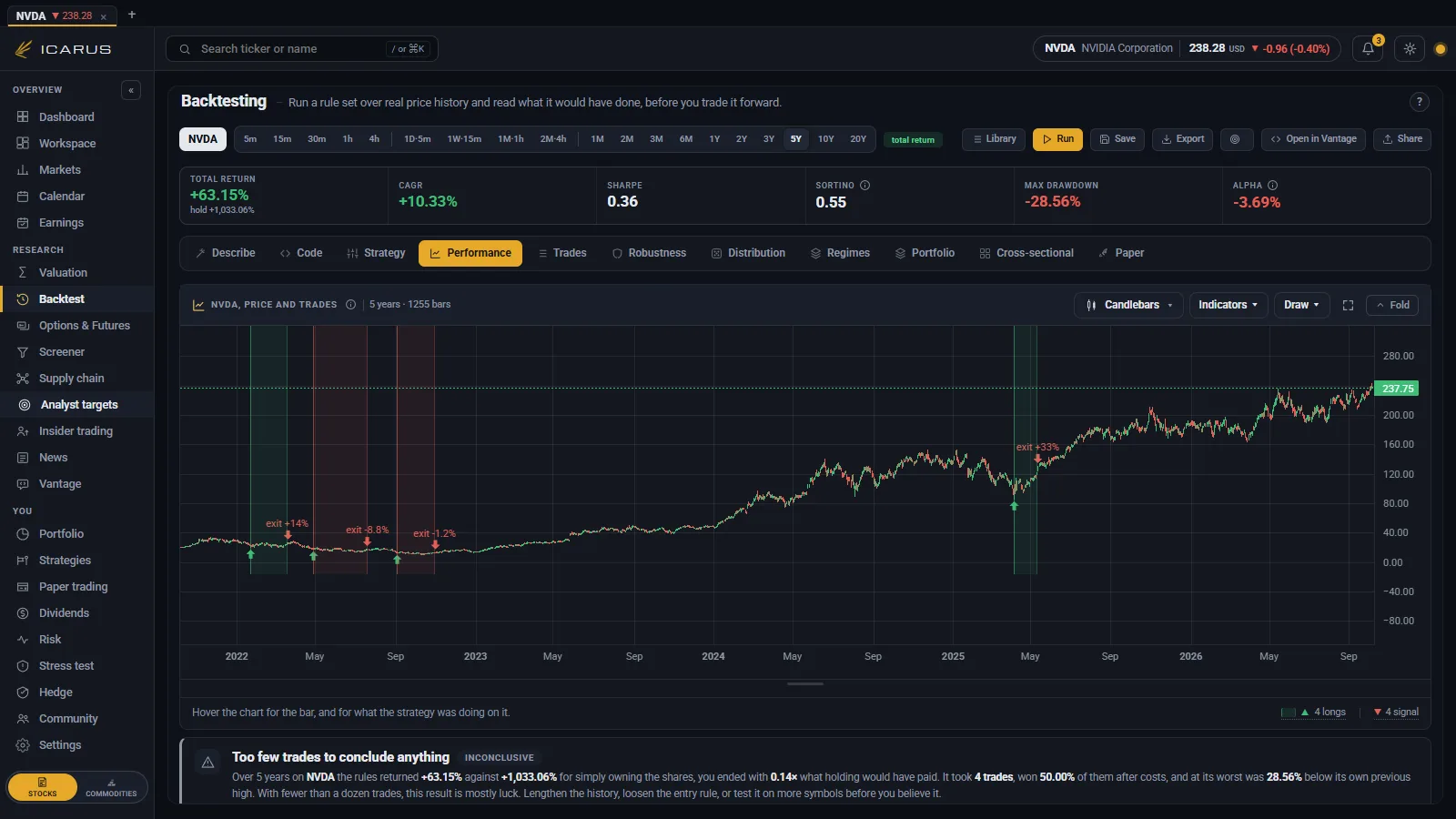The height and width of the screenshot is (819, 1456).
Task: Open the Hedge page
Action: pos(77,693)
